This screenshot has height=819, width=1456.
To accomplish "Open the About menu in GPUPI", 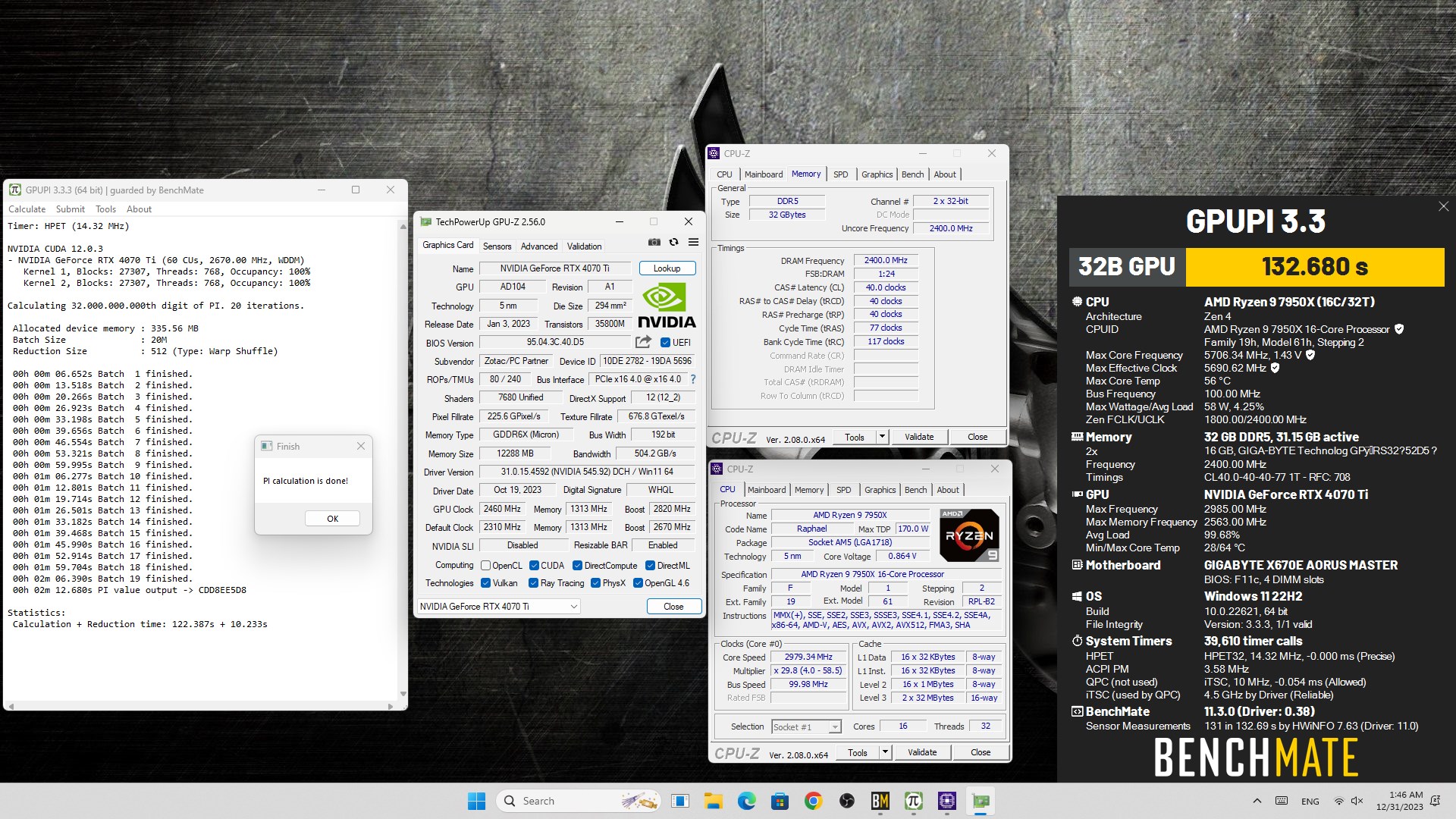I will click(x=139, y=209).
